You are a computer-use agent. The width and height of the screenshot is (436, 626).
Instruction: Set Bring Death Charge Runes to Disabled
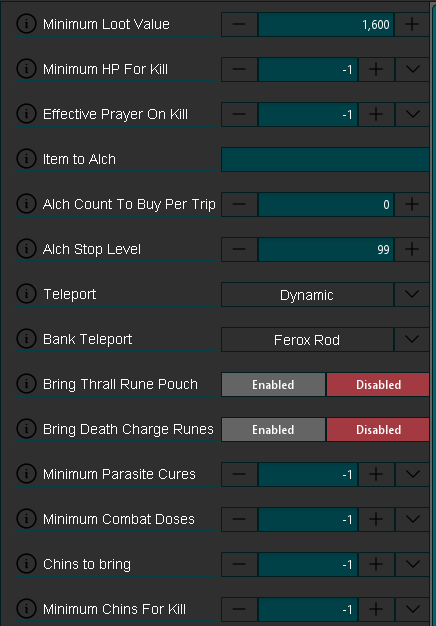tap(378, 430)
